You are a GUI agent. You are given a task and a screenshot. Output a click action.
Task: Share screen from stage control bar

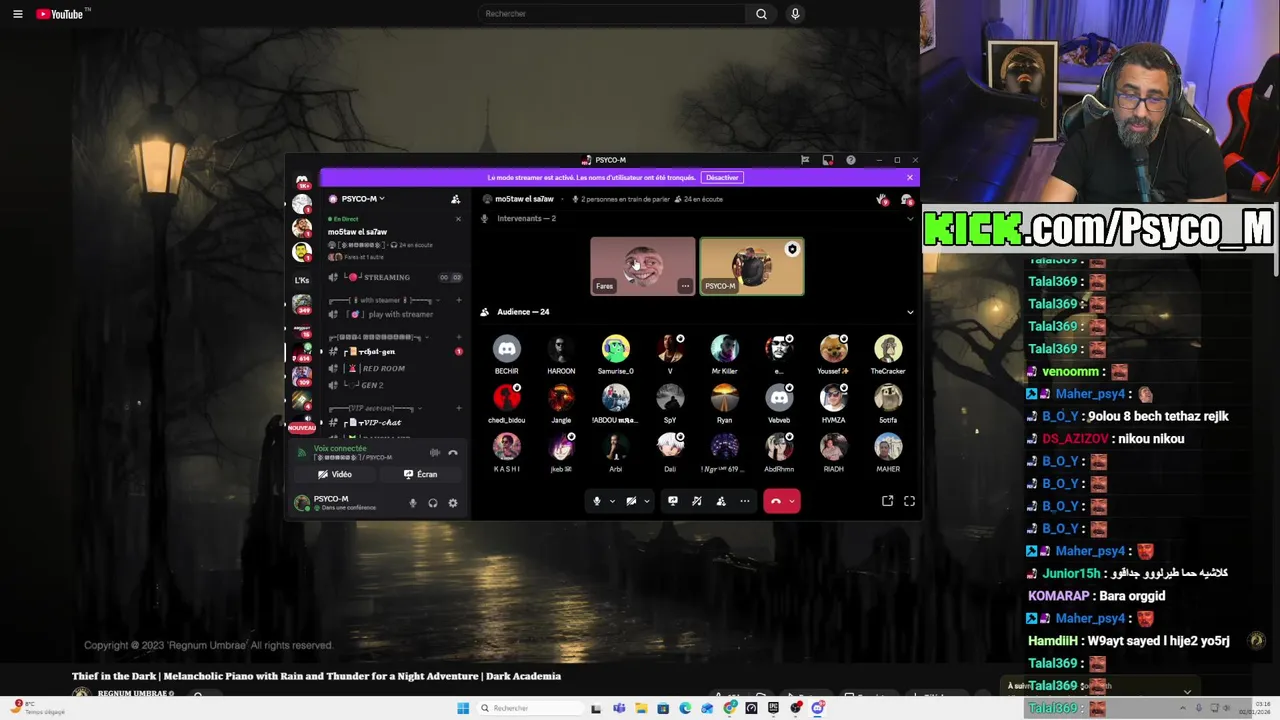click(x=673, y=501)
